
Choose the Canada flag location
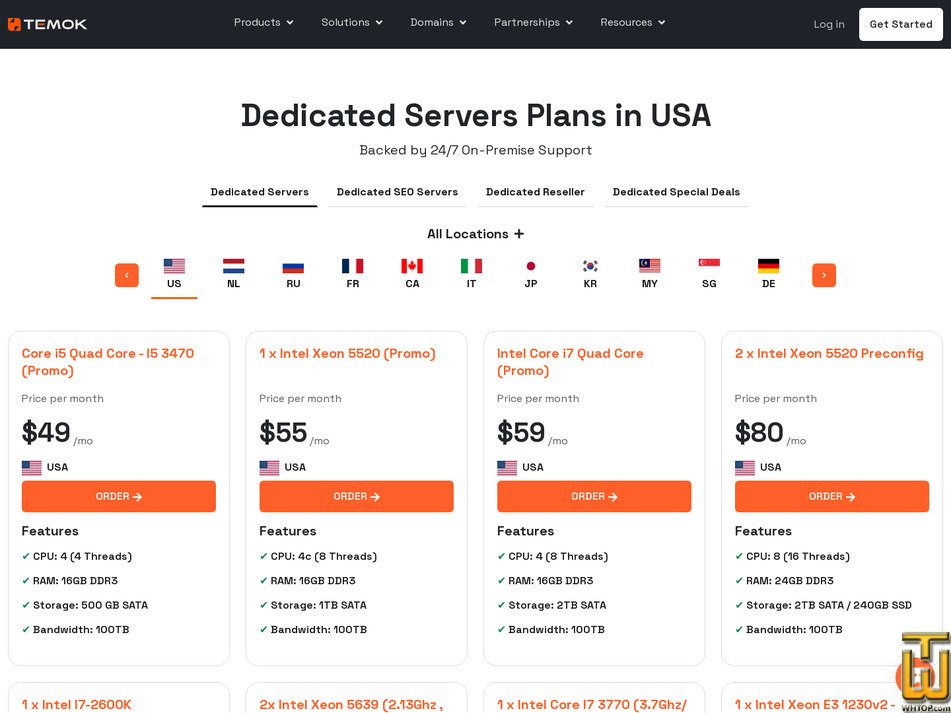click(412, 273)
